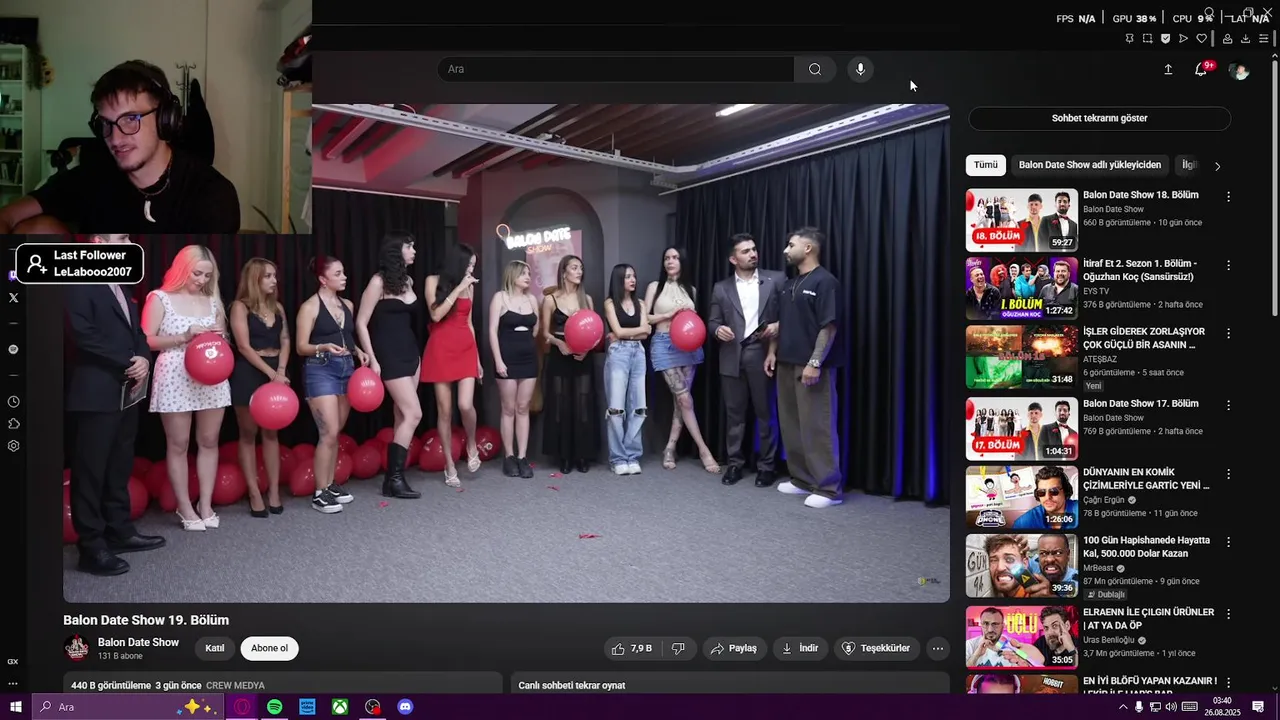Open the Opera sidebar history clock
Viewport: 1280px width, 720px height.
pos(13,401)
